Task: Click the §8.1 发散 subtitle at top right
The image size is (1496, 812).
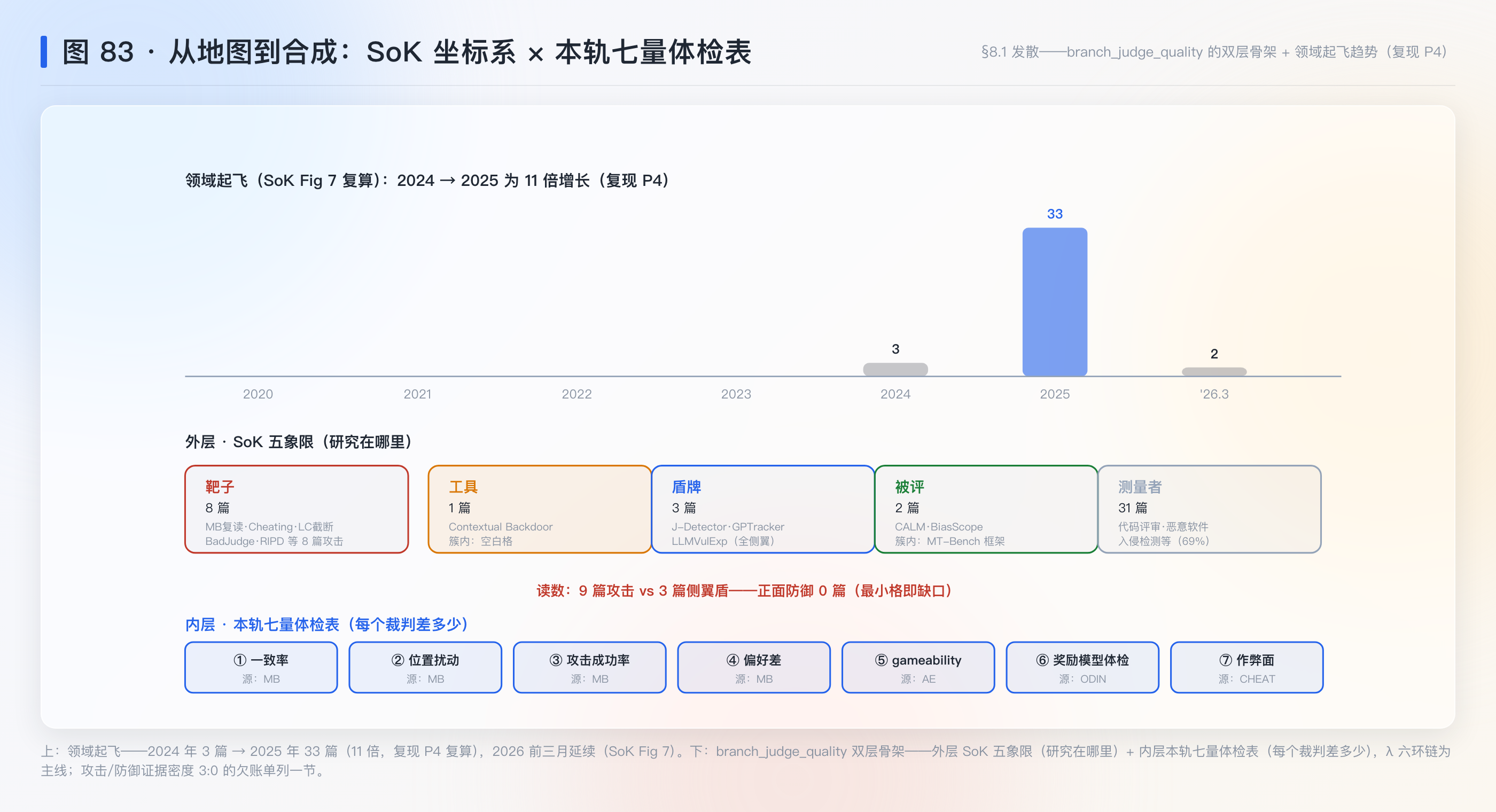Action: coord(1214,52)
